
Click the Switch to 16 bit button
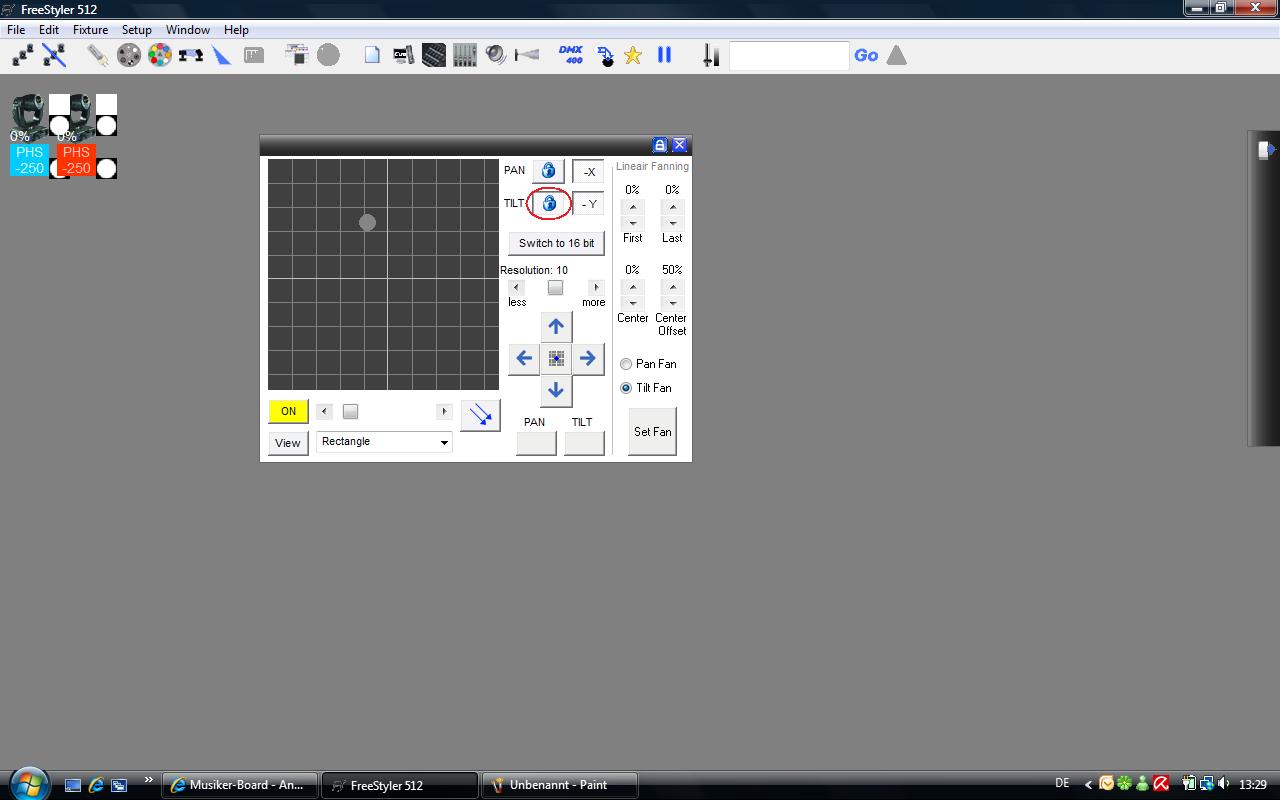556,243
